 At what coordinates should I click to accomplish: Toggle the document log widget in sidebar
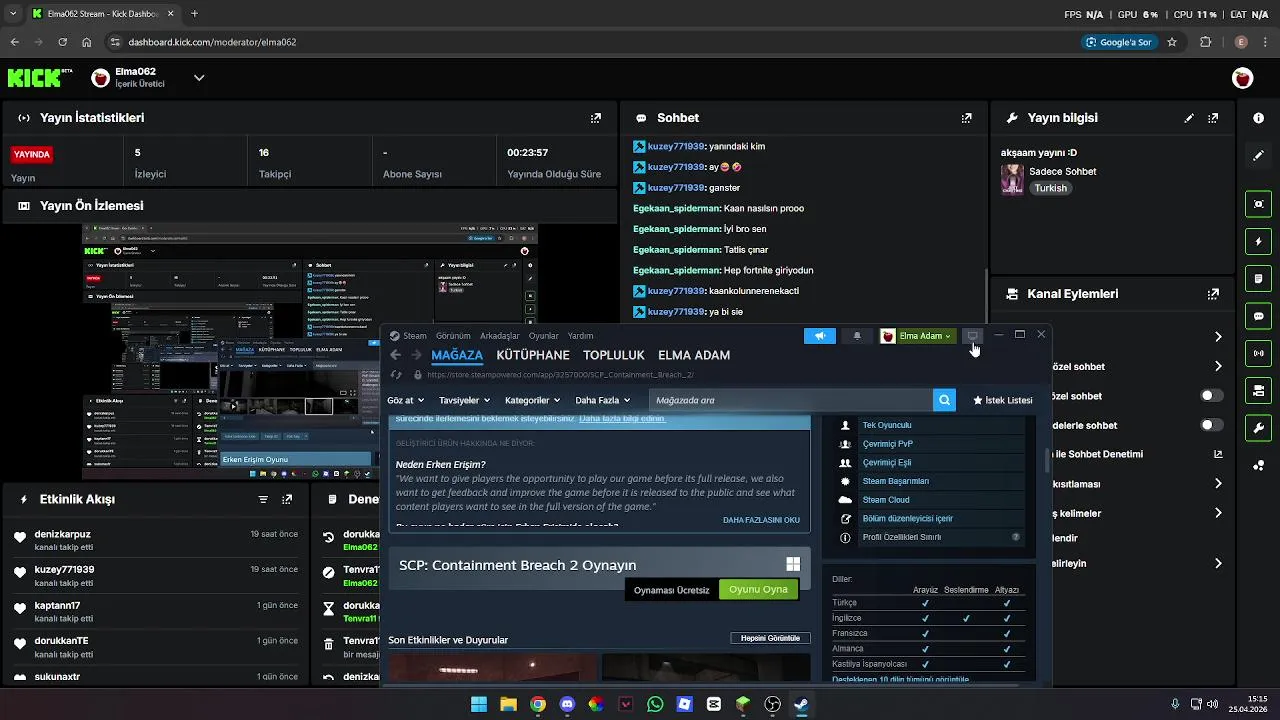coord(1258,279)
